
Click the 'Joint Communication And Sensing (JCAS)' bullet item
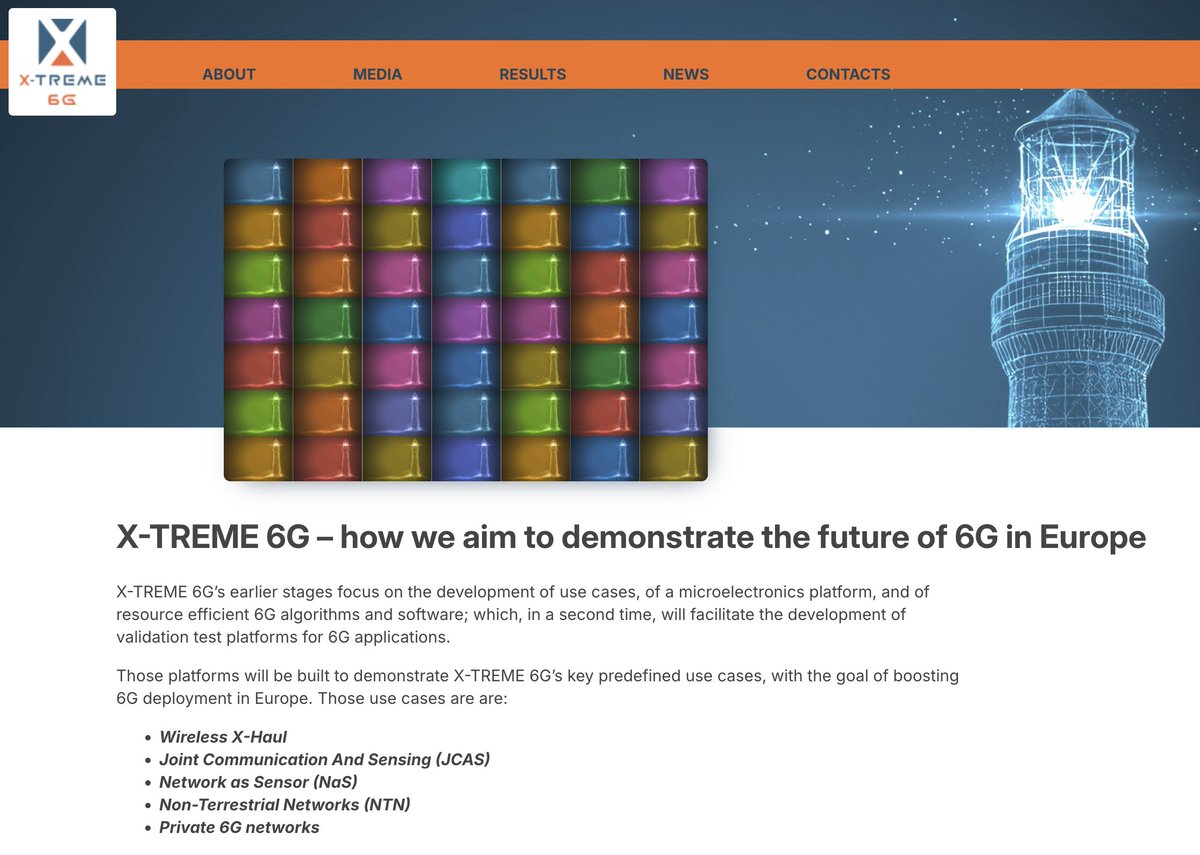pyautogui.click(x=325, y=759)
